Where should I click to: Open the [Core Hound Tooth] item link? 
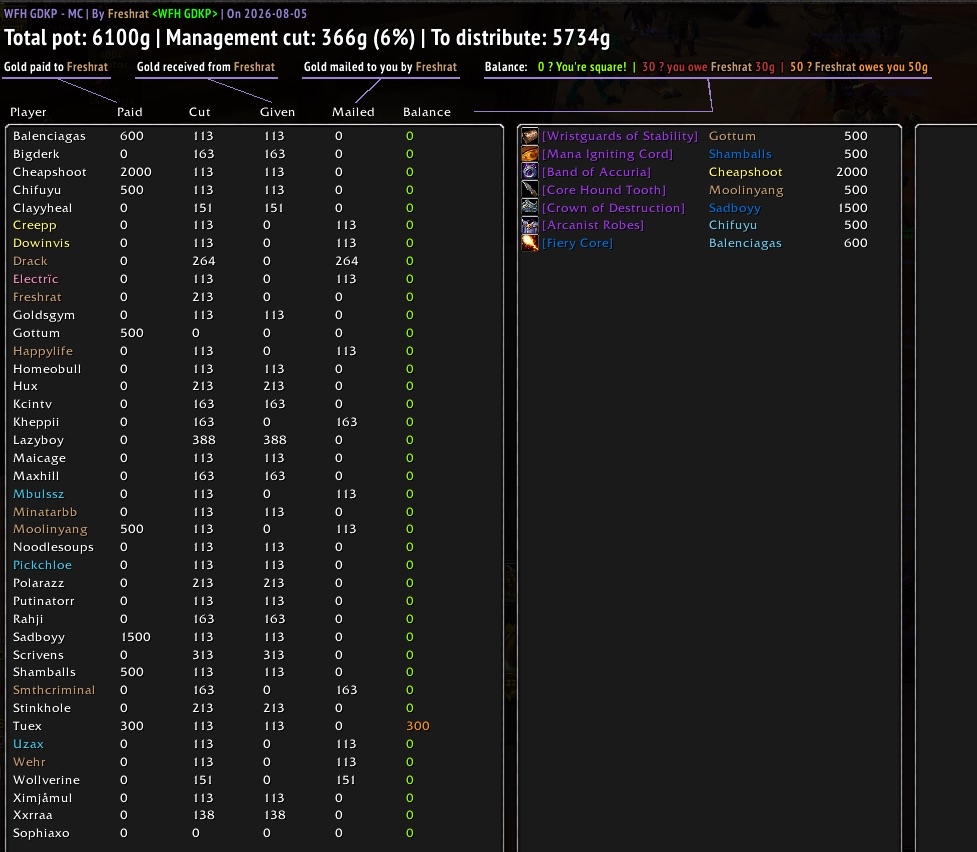pos(604,190)
